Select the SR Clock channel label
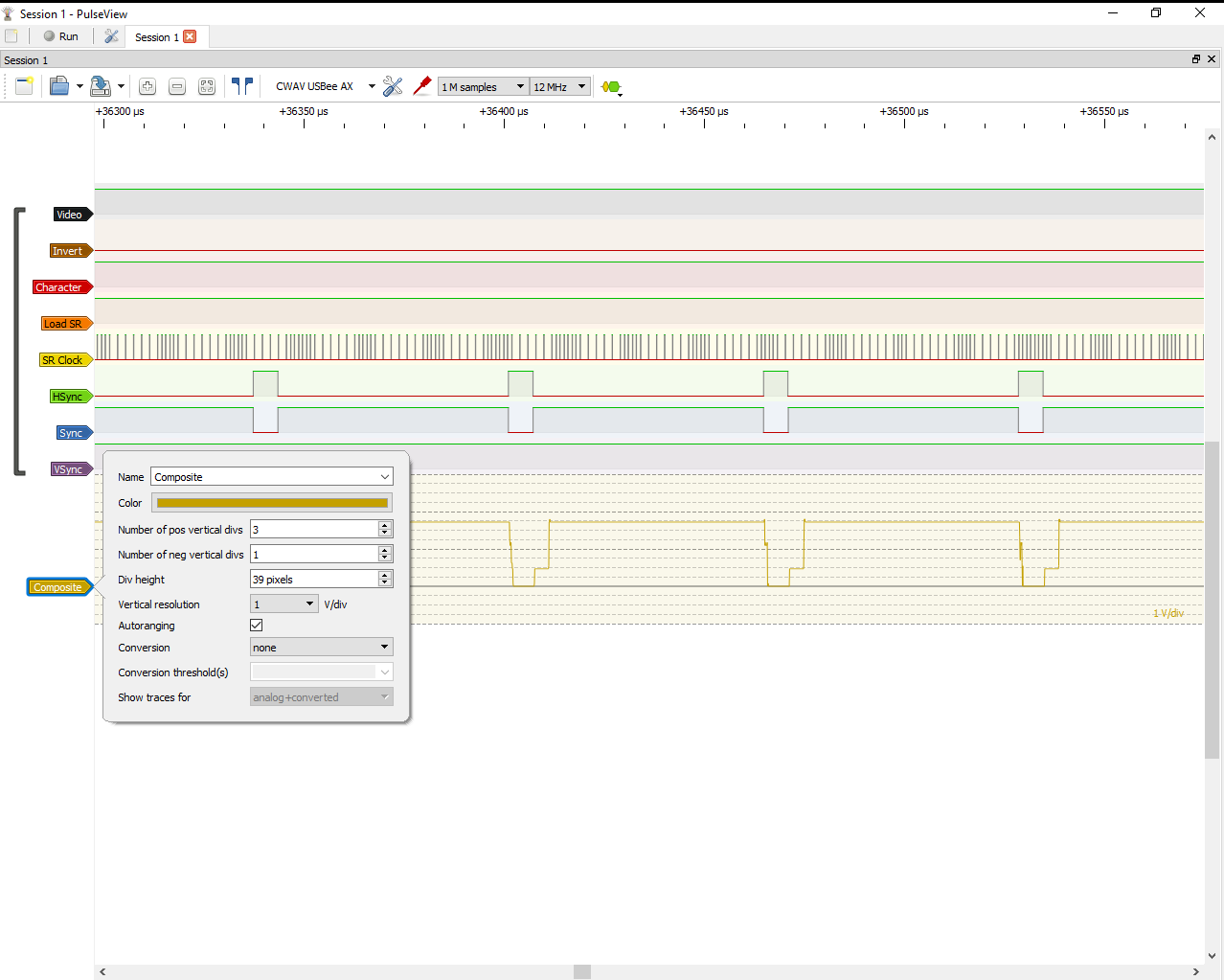This screenshot has height=980, width=1224. pos(64,359)
